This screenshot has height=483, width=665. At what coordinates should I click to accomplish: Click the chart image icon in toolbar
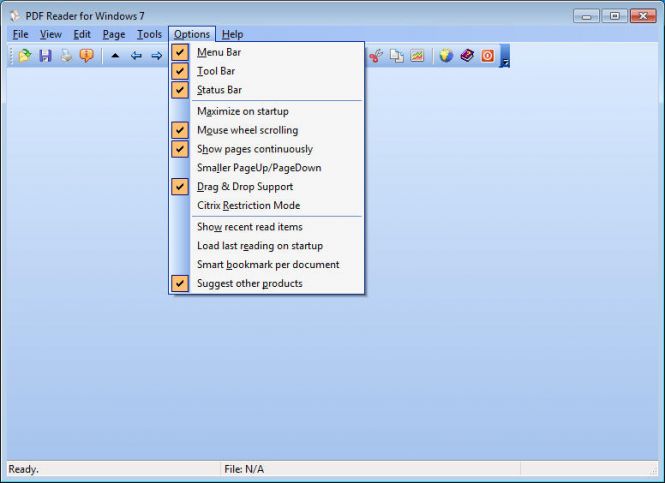tap(417, 56)
